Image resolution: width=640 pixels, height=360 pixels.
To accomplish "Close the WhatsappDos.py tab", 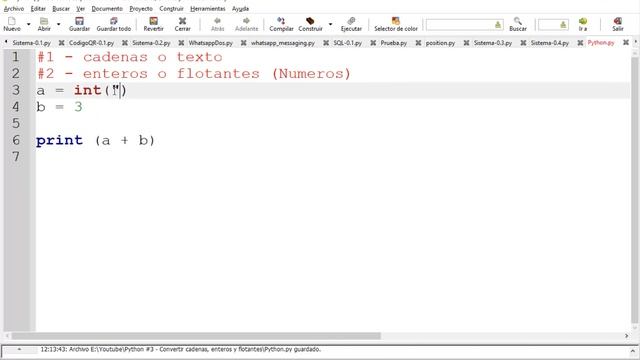I will tap(243, 43).
